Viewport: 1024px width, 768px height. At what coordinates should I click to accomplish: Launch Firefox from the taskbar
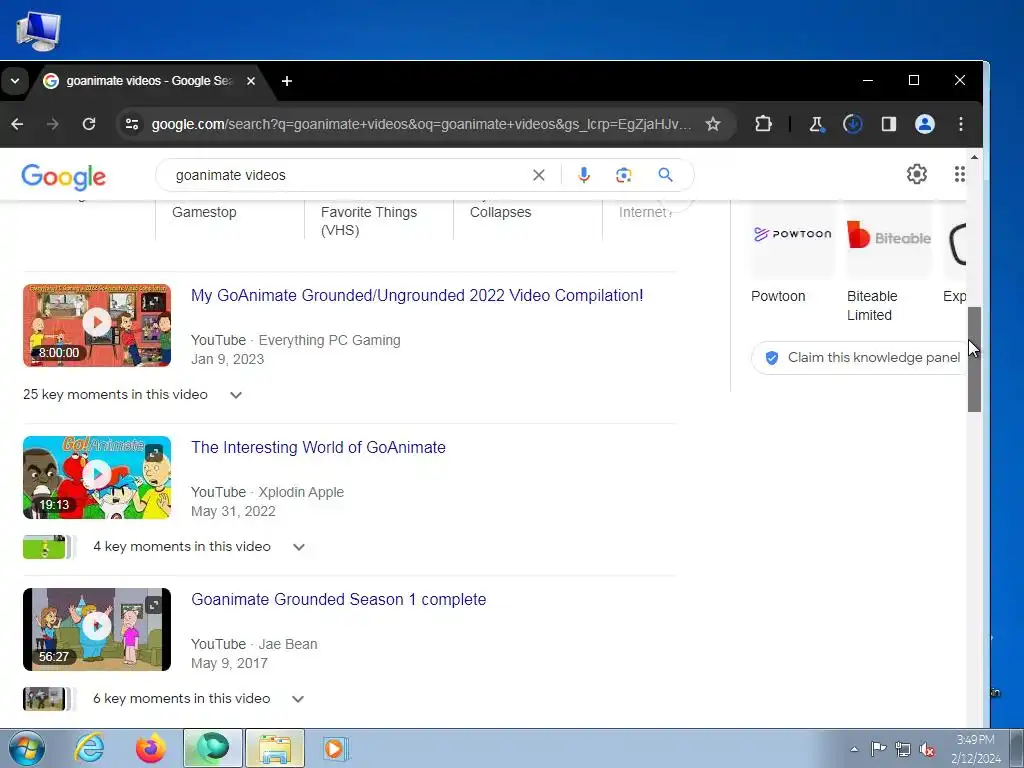pyautogui.click(x=151, y=748)
